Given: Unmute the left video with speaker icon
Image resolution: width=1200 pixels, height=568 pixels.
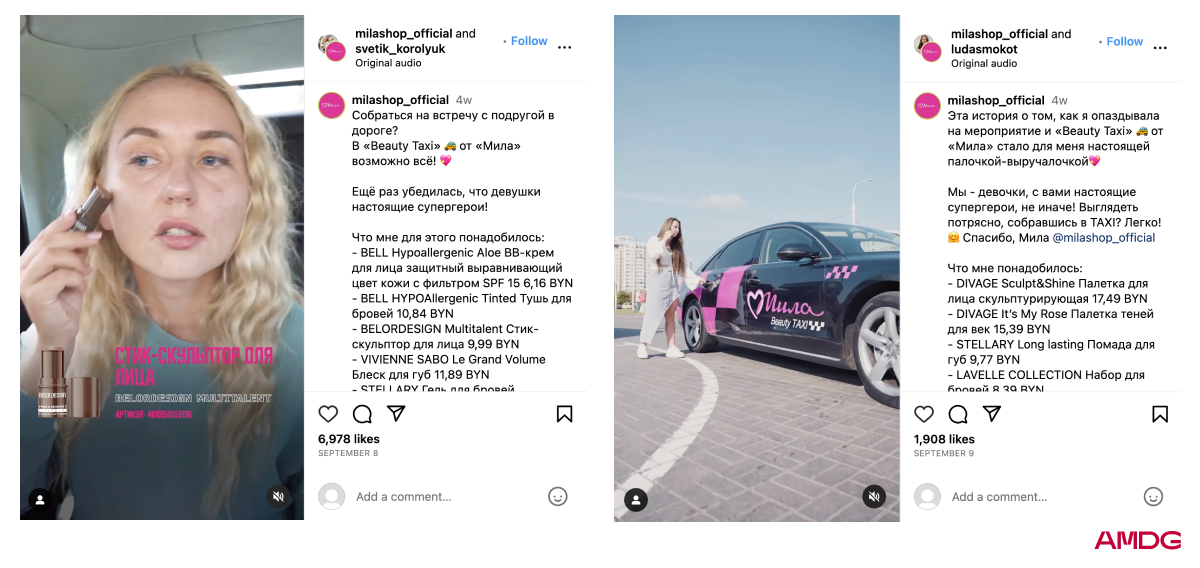Looking at the screenshot, I should pos(279,496).
